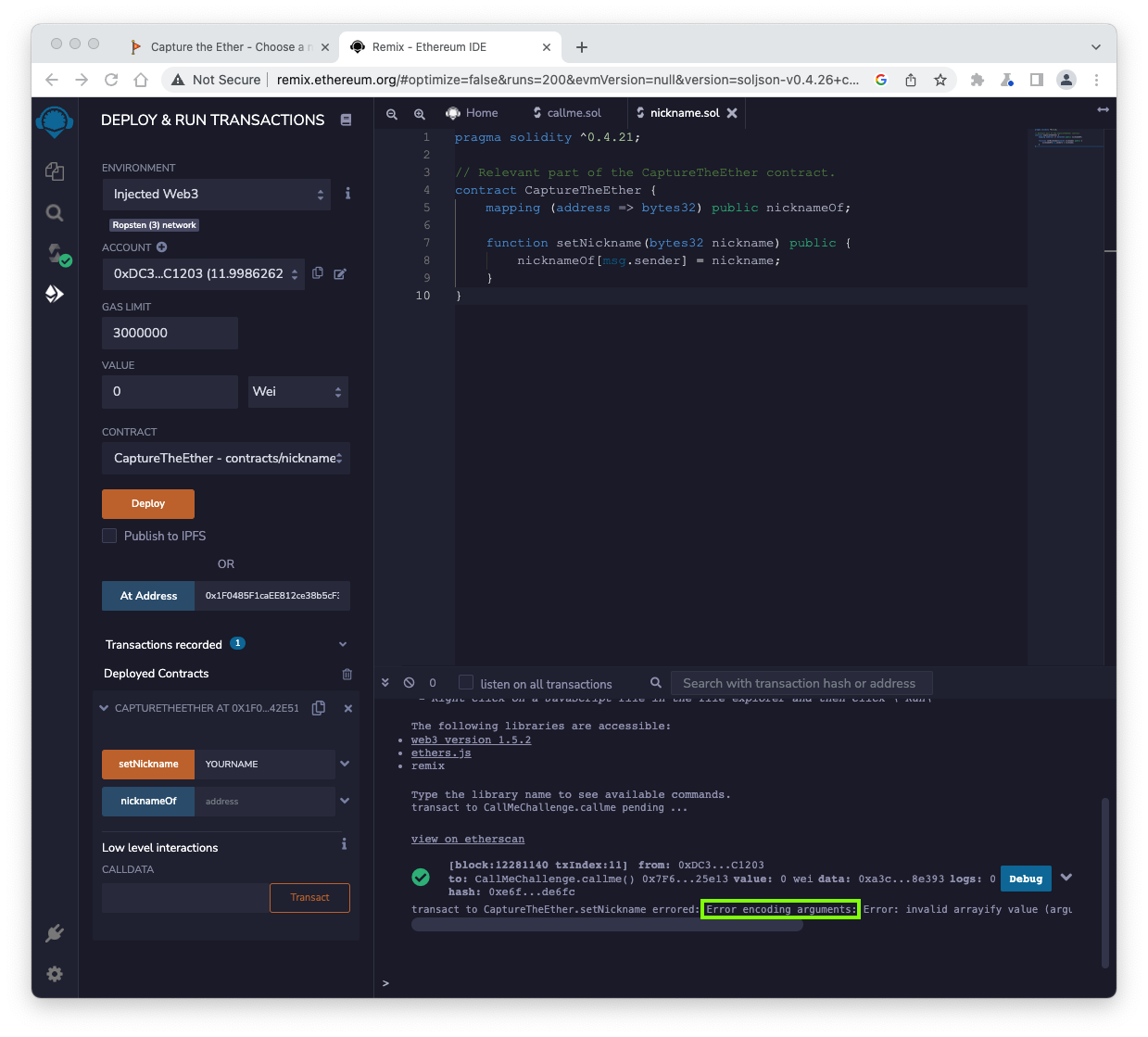The width and height of the screenshot is (1148, 1037).
Task: Open the Wei unit dropdown
Action: (297, 392)
